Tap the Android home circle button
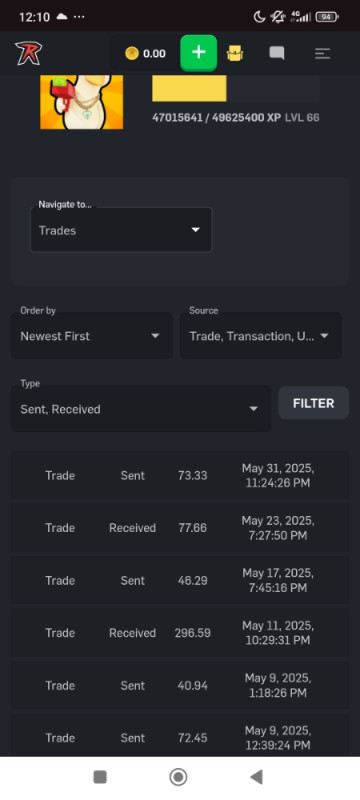This screenshot has height=800, width=360. pyautogui.click(x=178, y=777)
